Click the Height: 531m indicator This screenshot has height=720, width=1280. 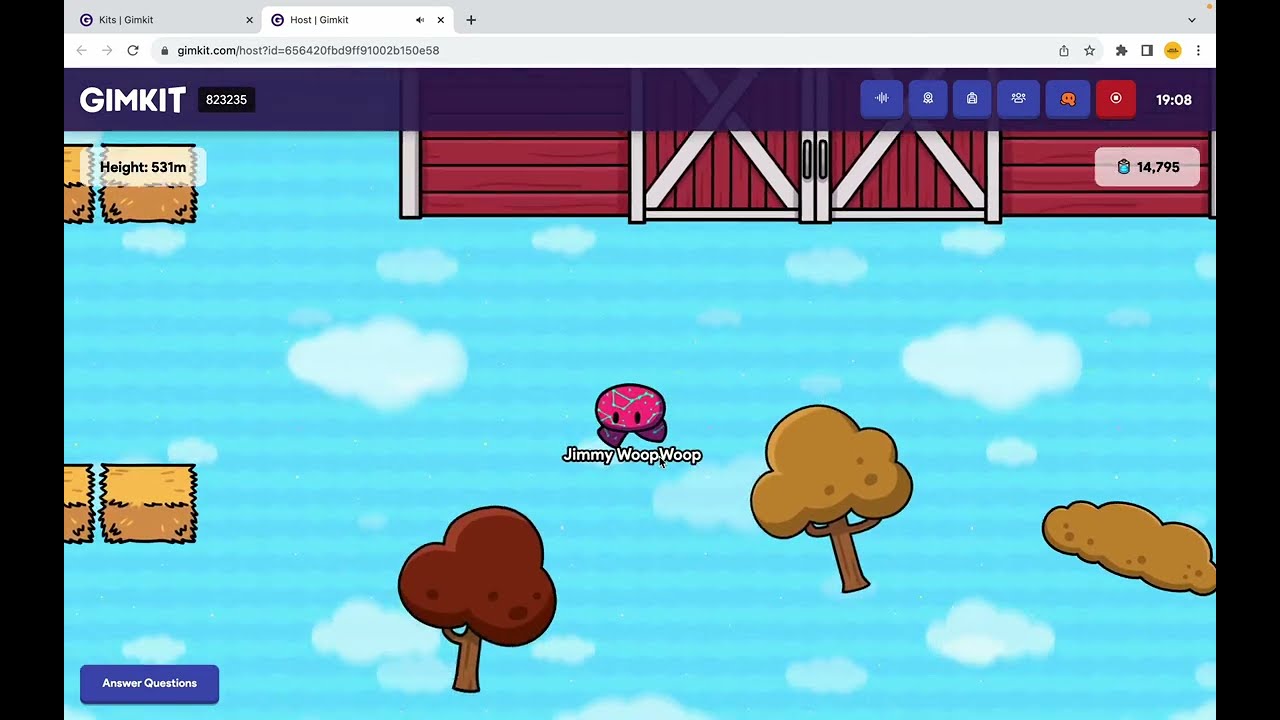coord(143,167)
